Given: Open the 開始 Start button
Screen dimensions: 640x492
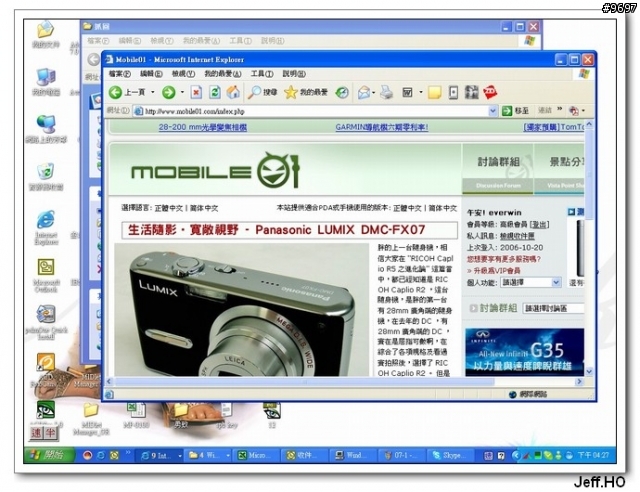Looking at the screenshot, I should point(49,455).
